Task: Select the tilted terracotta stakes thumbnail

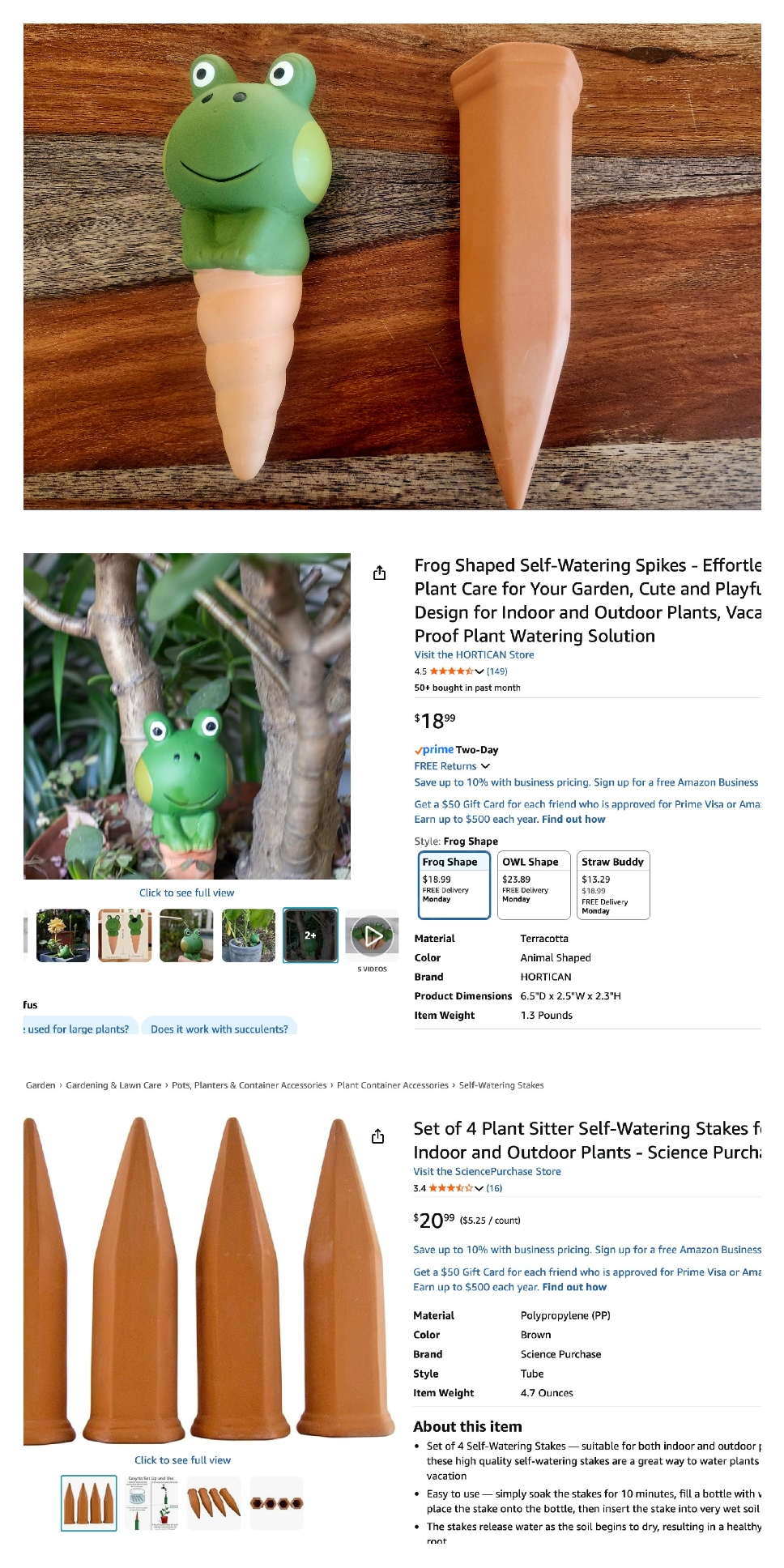Action: (214, 1503)
